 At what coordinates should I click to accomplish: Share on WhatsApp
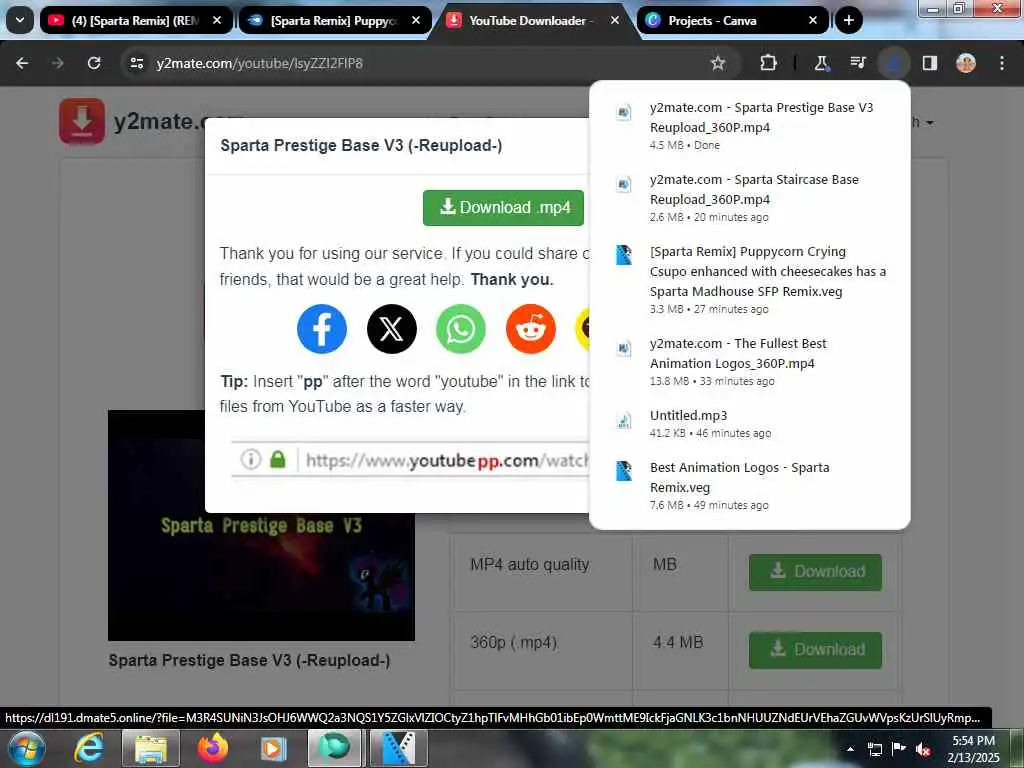click(x=461, y=328)
